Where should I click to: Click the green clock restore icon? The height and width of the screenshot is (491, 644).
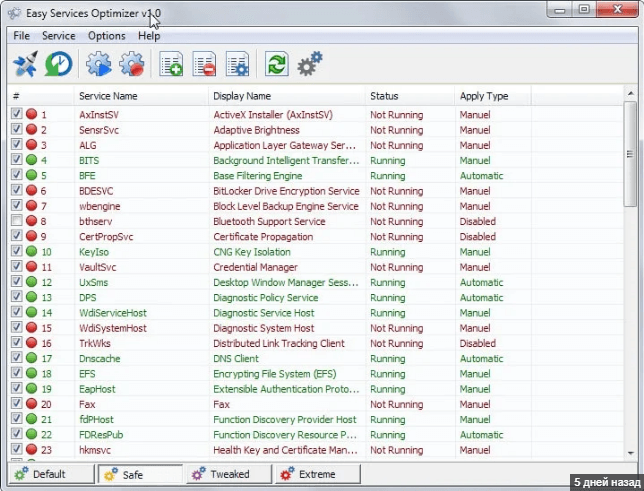coord(58,64)
